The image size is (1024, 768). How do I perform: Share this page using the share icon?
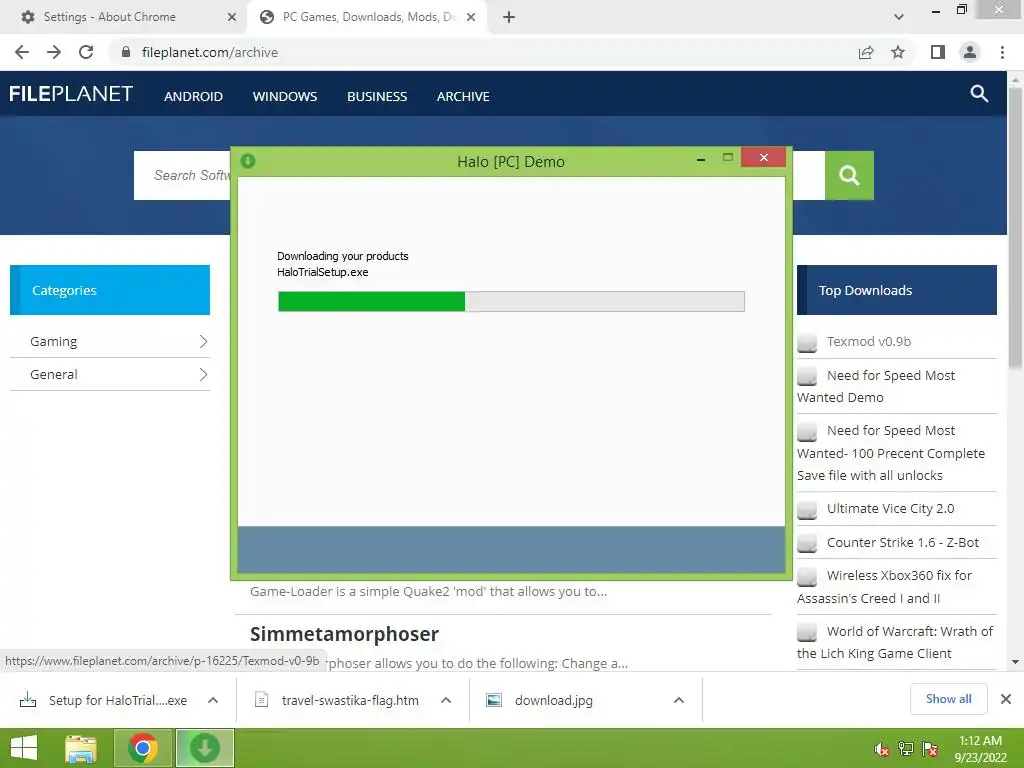coord(866,52)
